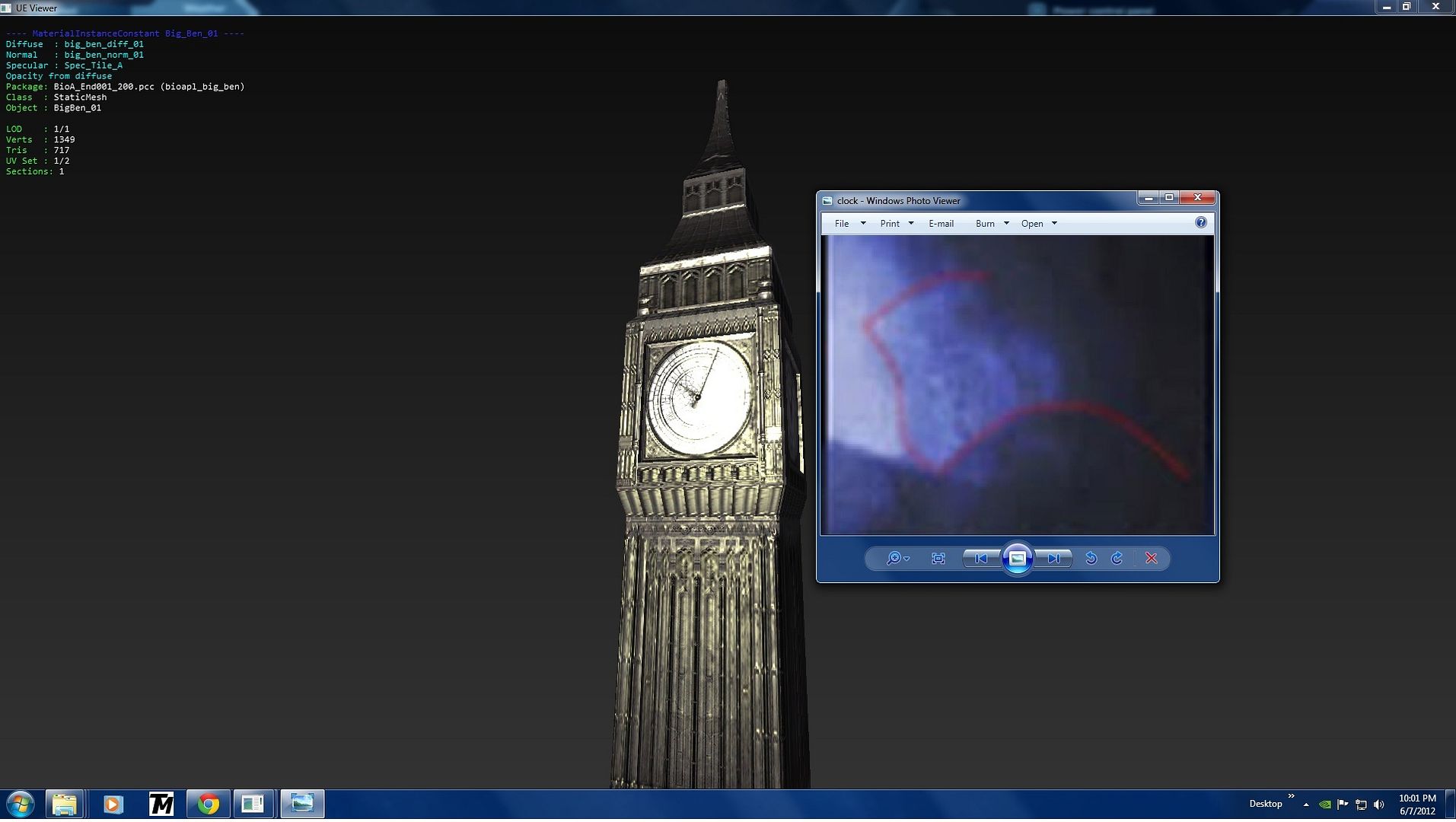The width and height of the screenshot is (1456, 822).
Task: Open Google Chrome from the taskbar
Action: coord(208,804)
